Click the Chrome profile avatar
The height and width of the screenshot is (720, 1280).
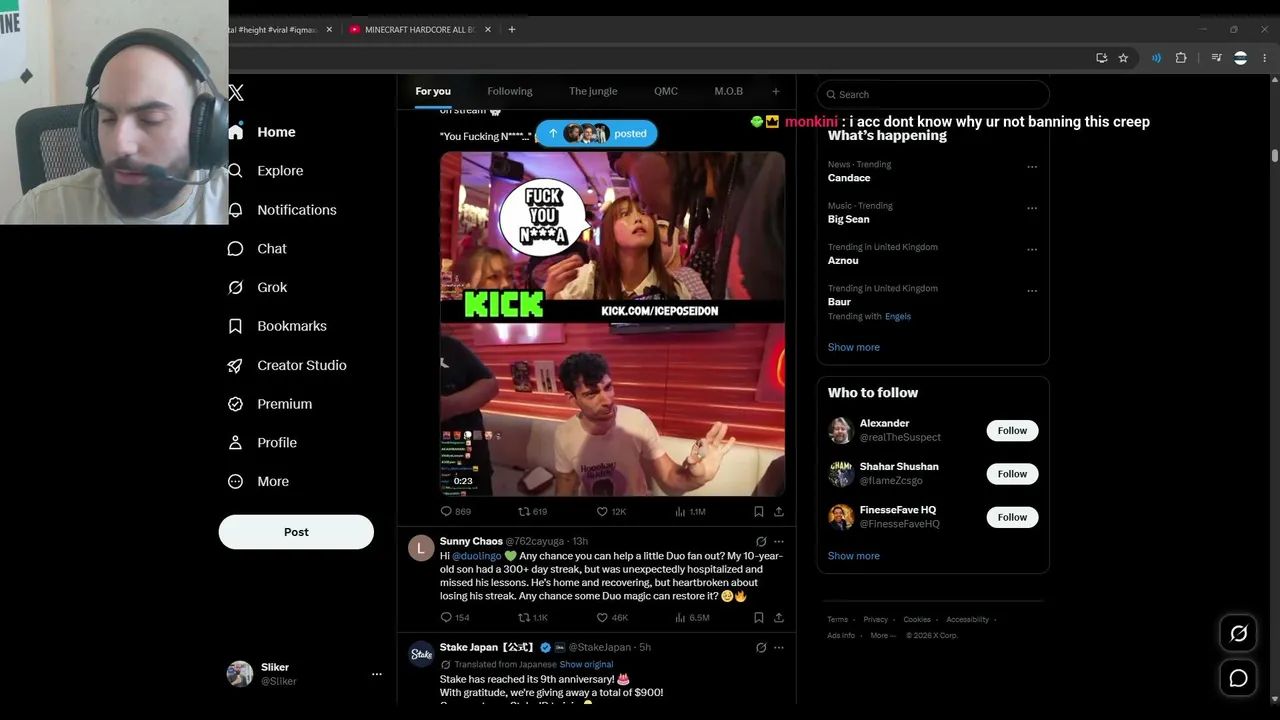(x=1240, y=58)
